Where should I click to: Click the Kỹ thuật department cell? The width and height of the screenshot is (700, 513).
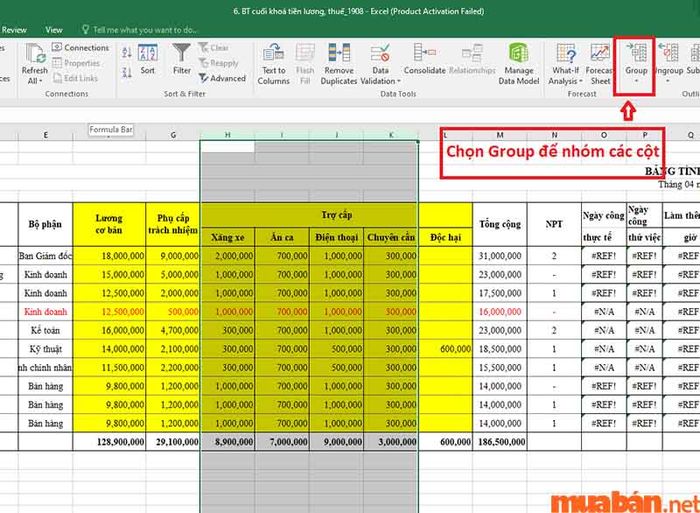[x=45, y=349]
